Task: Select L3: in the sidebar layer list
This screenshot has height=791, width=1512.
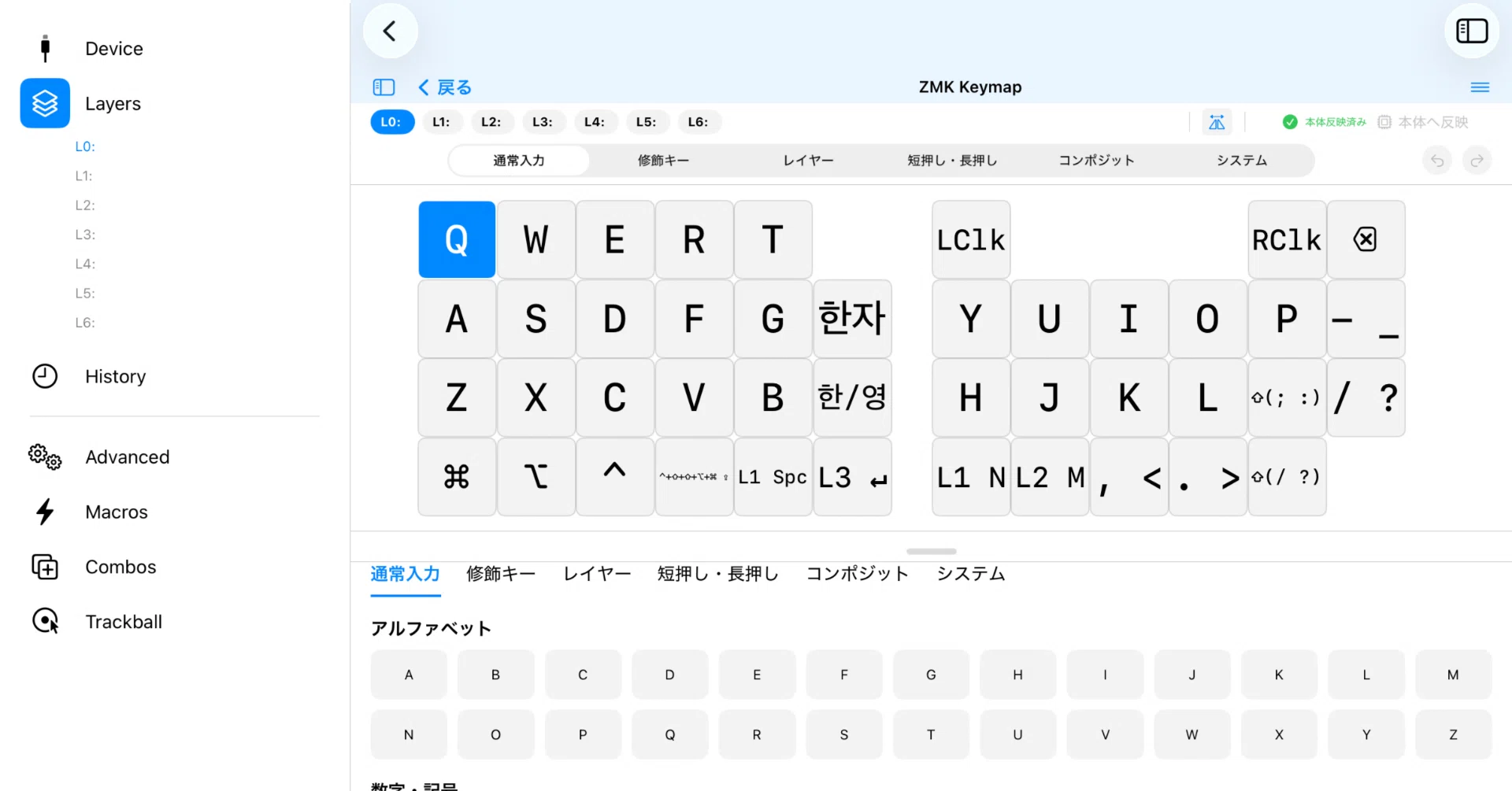Action: [85, 235]
